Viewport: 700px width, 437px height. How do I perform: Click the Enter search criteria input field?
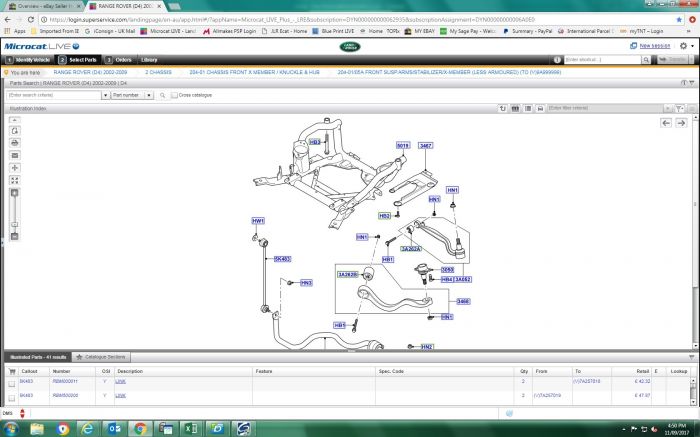[54, 95]
